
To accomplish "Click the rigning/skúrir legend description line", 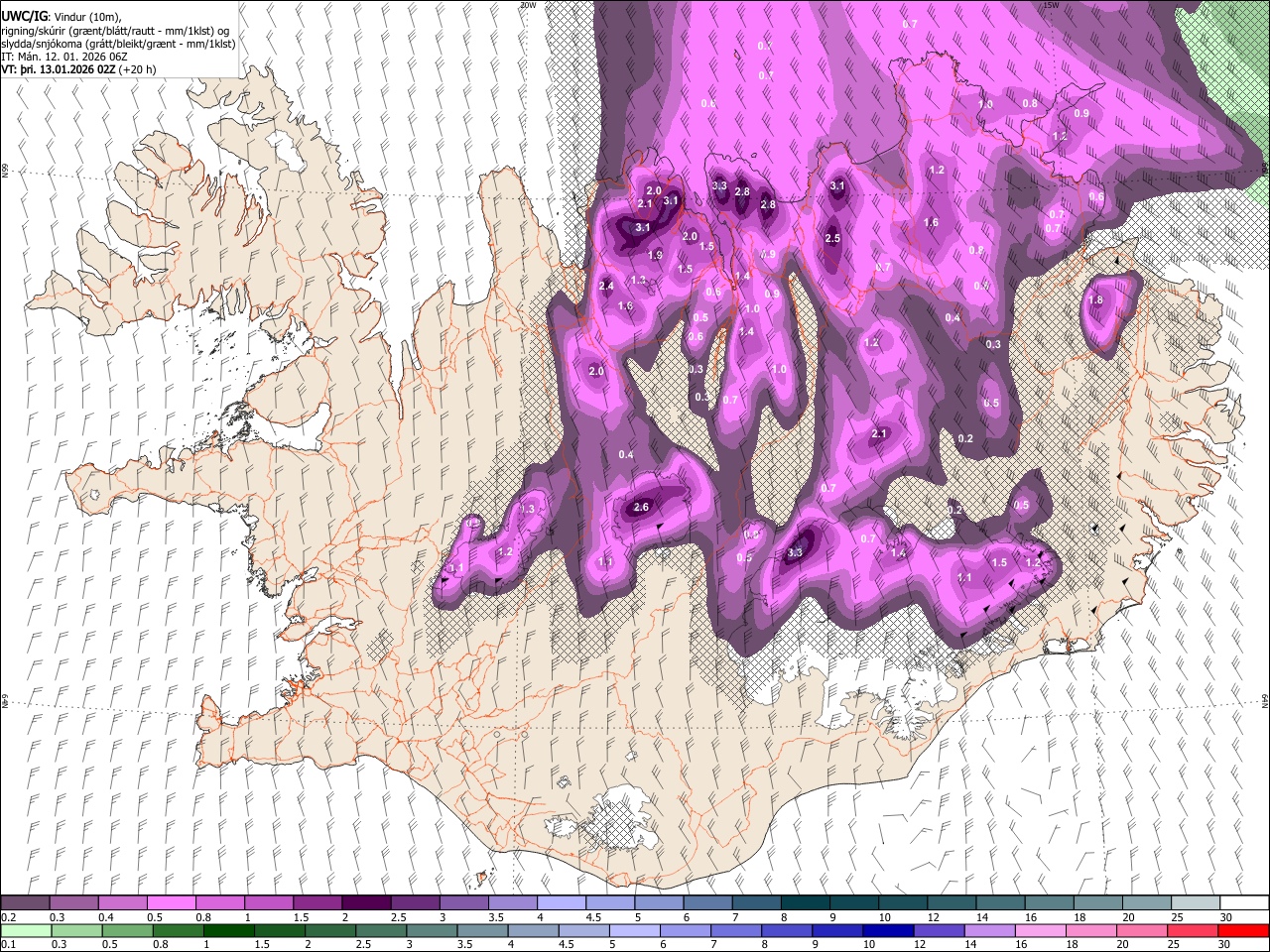I will (115, 31).
